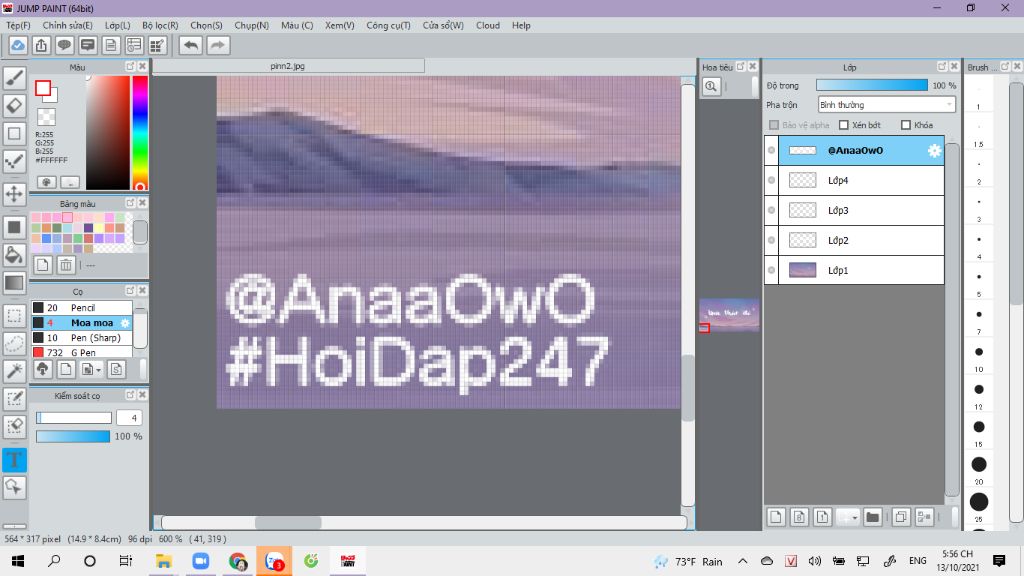
Task: Select the Dot pen tool
Action: [x=14, y=162]
